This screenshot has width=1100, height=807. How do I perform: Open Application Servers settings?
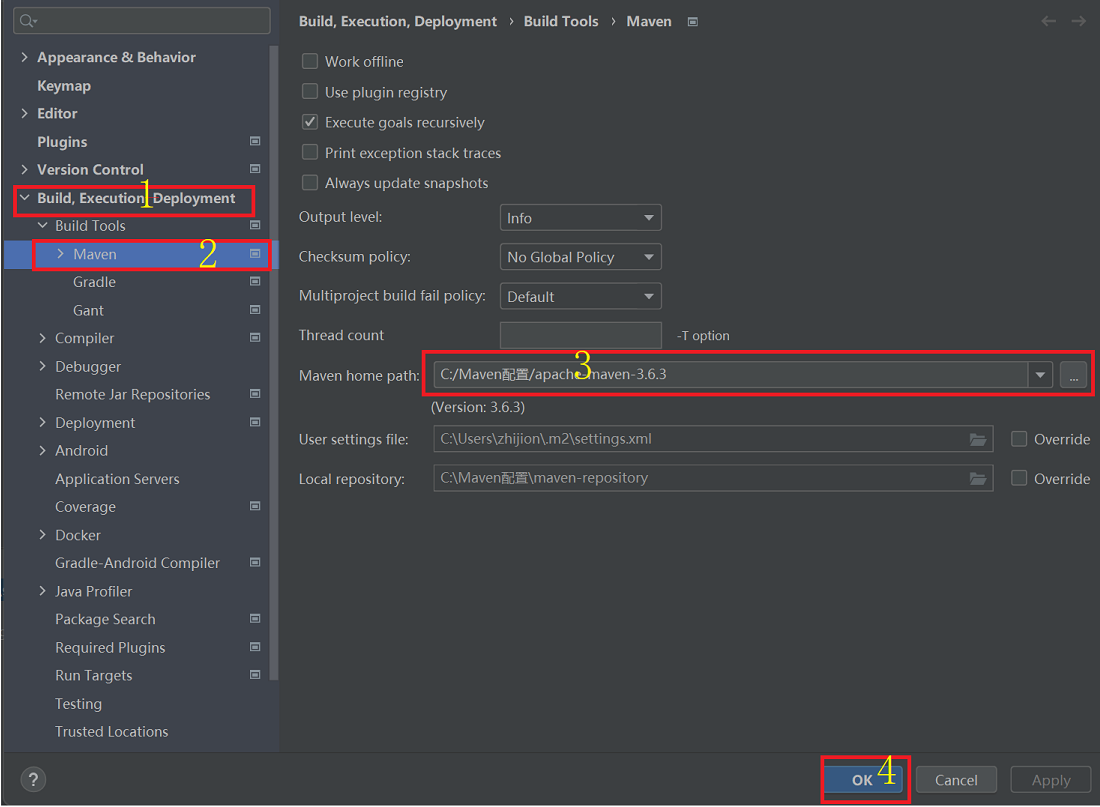tap(117, 479)
